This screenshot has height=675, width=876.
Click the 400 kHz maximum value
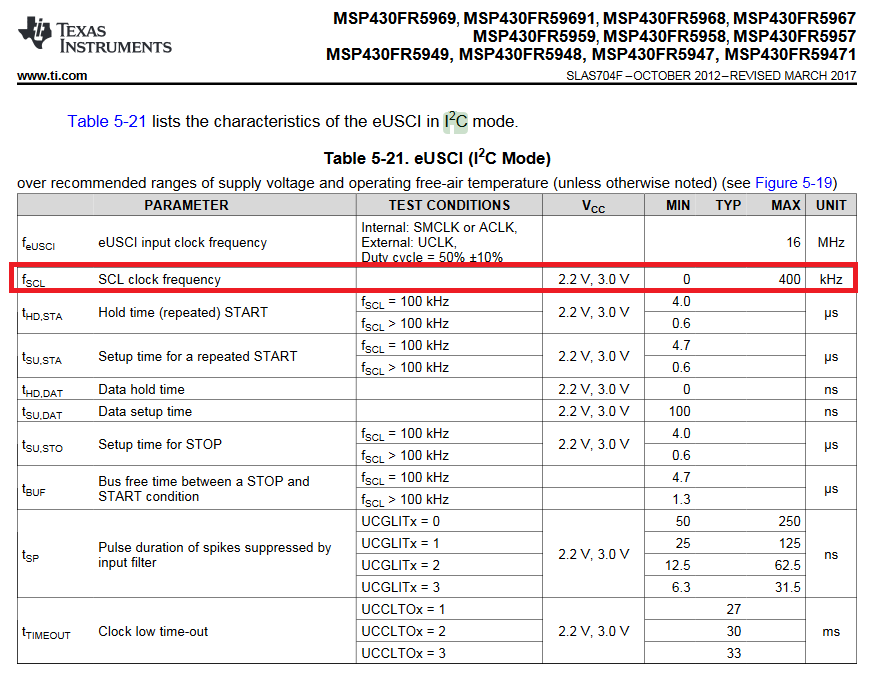click(789, 279)
